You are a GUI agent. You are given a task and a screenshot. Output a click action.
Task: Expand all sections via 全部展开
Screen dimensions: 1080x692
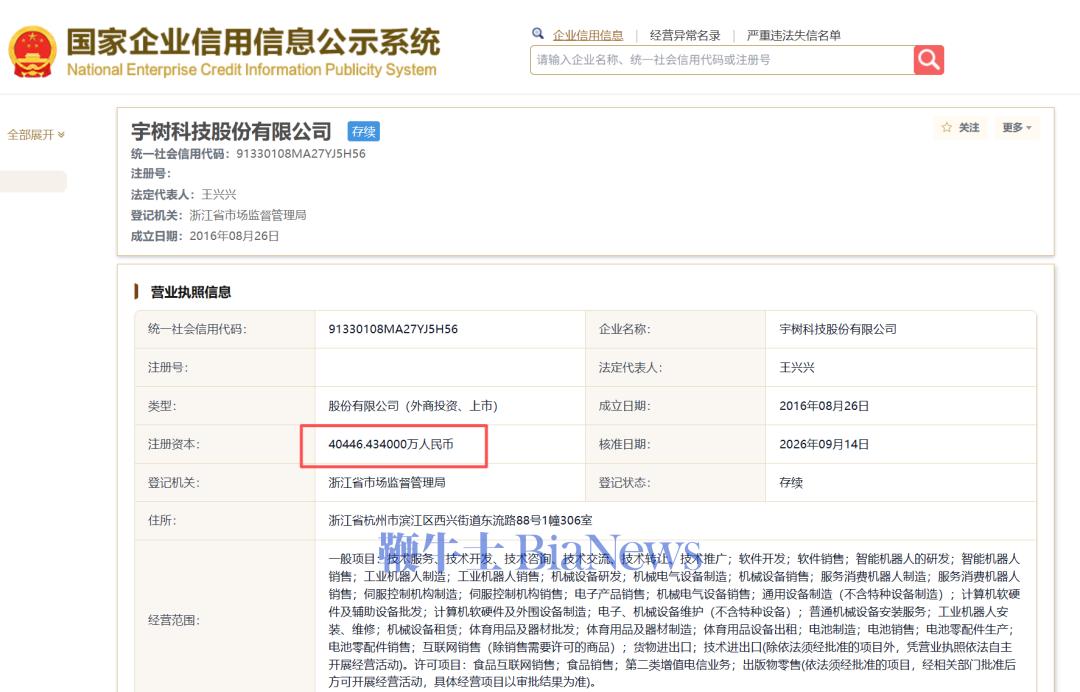36,134
